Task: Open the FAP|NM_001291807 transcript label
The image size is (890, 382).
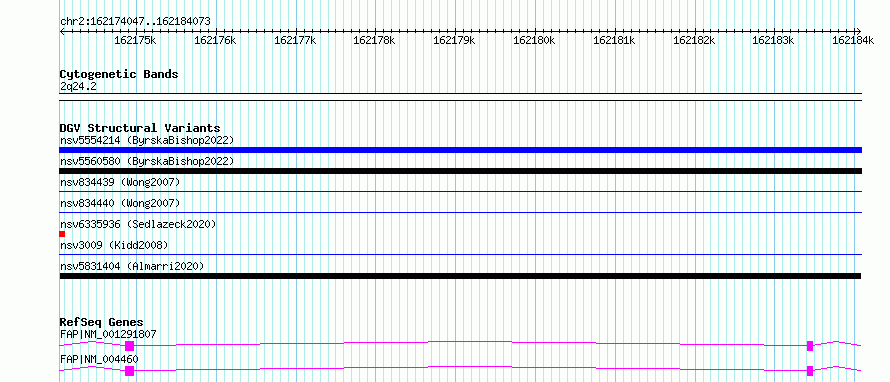Action: [x=108, y=334]
